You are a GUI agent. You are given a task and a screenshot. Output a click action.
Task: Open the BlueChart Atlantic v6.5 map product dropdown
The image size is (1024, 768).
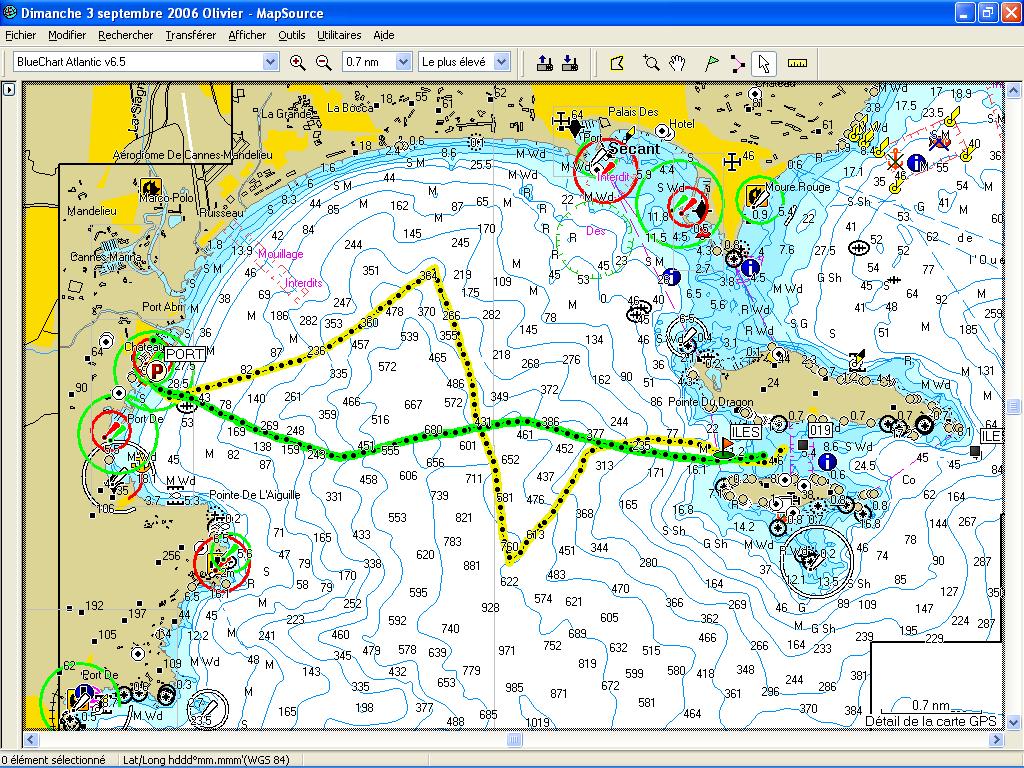270,62
